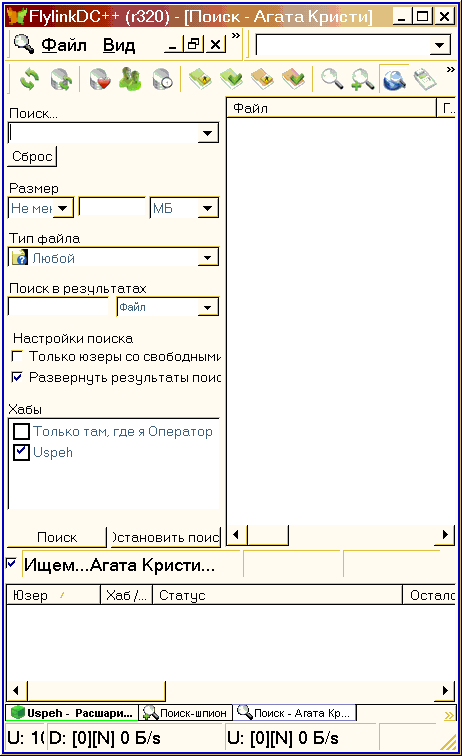Open the Поиск history dropdown arrow

[x=208, y=133]
